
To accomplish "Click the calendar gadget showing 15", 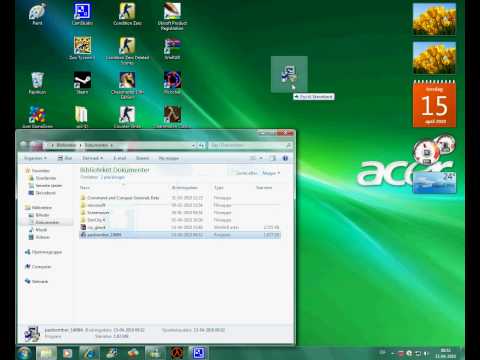I will [434, 104].
